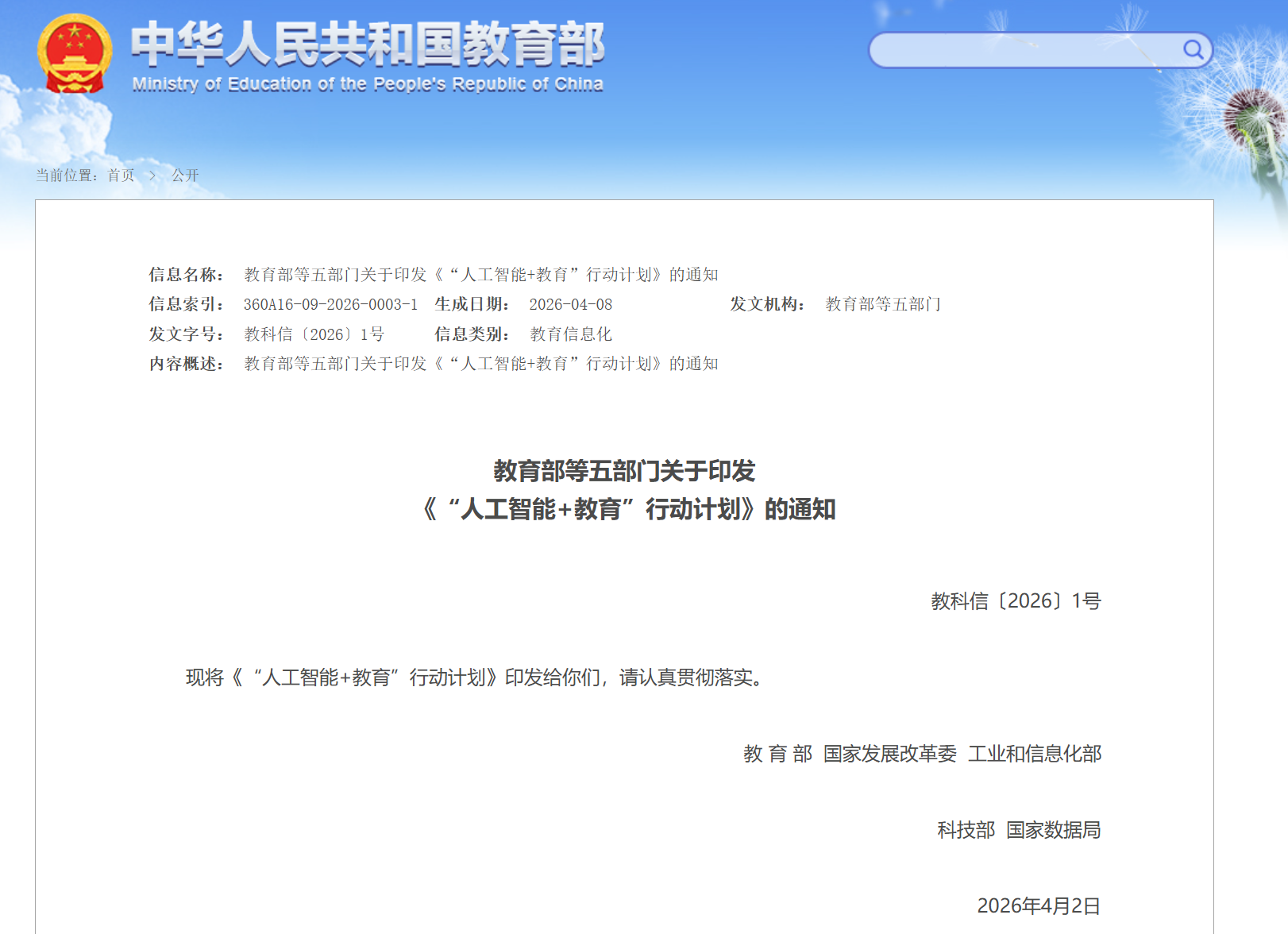The image size is (1288, 934).
Task: Click the body sentence starting with 现将
Action: (476, 677)
